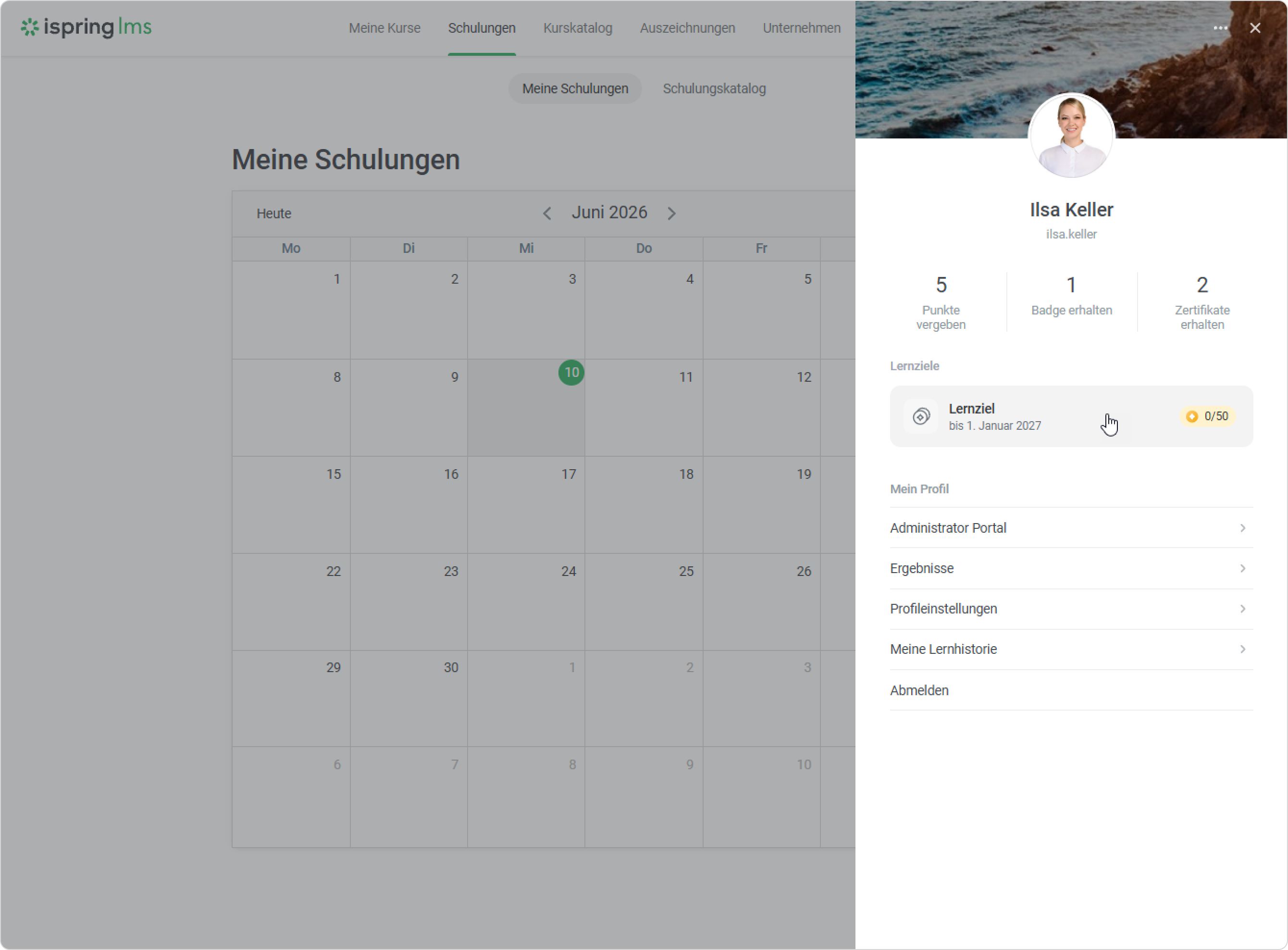Screen dimensions: 1288x950
Task: Click the Lernziele section label
Action: click(915, 366)
